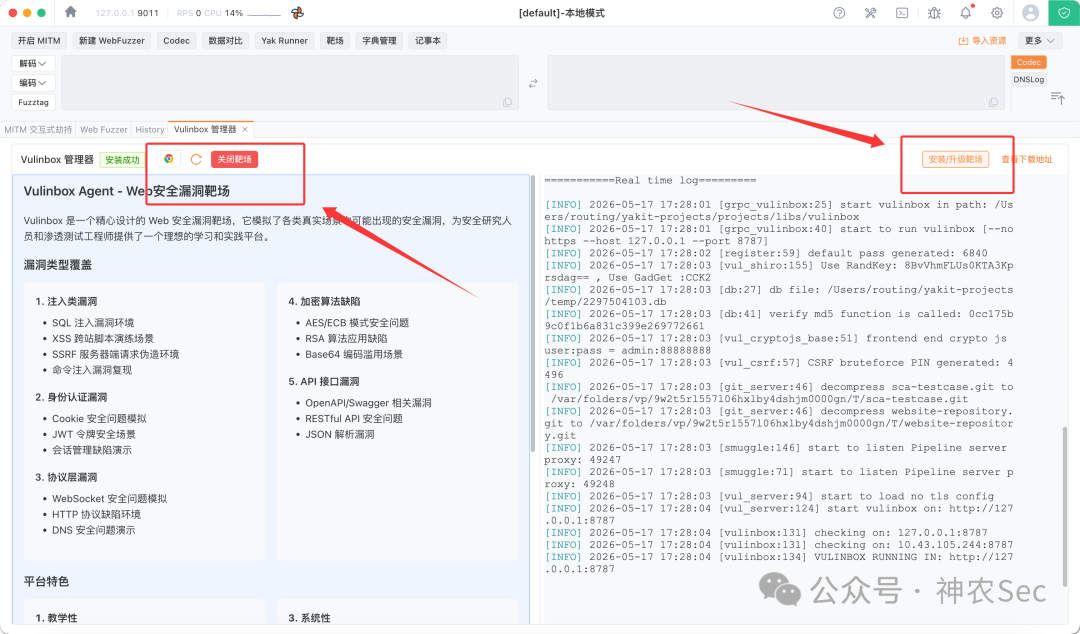
Task: Click the red 关闭靶场 button
Action: pyautogui.click(x=234, y=159)
